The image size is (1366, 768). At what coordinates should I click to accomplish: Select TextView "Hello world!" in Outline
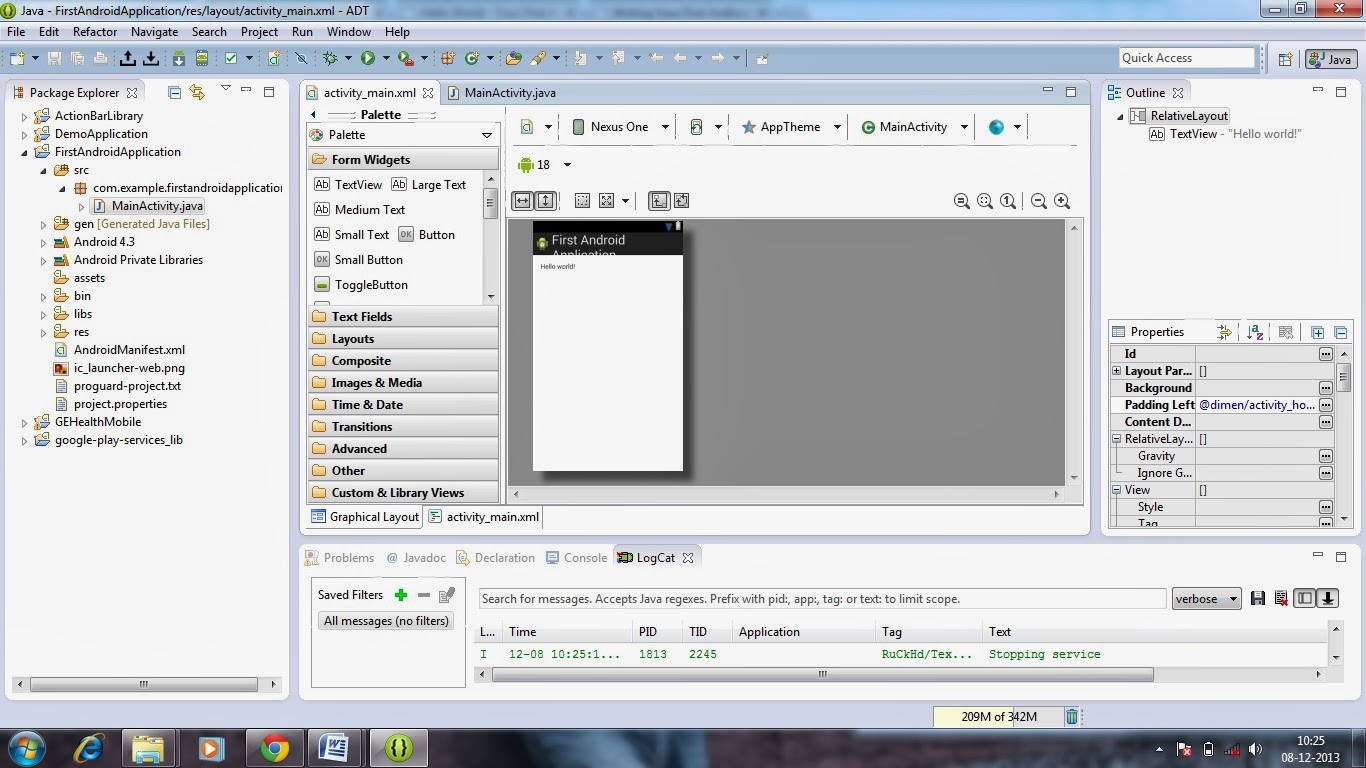point(1226,134)
